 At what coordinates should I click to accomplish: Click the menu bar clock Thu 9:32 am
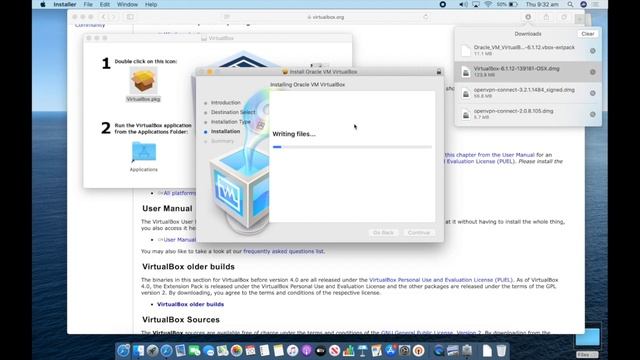pos(542,4)
